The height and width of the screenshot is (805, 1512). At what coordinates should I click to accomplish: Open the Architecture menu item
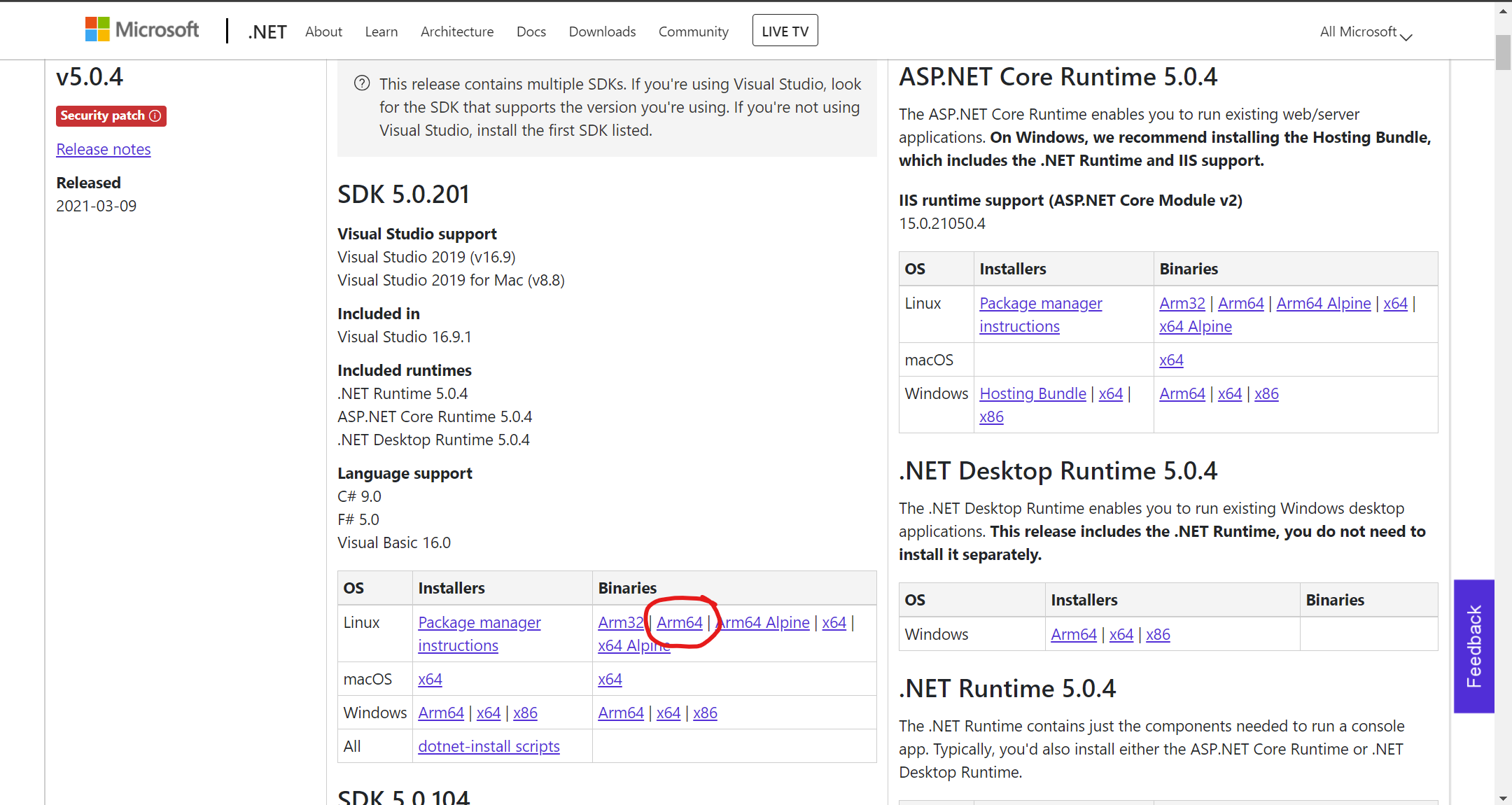pos(457,31)
